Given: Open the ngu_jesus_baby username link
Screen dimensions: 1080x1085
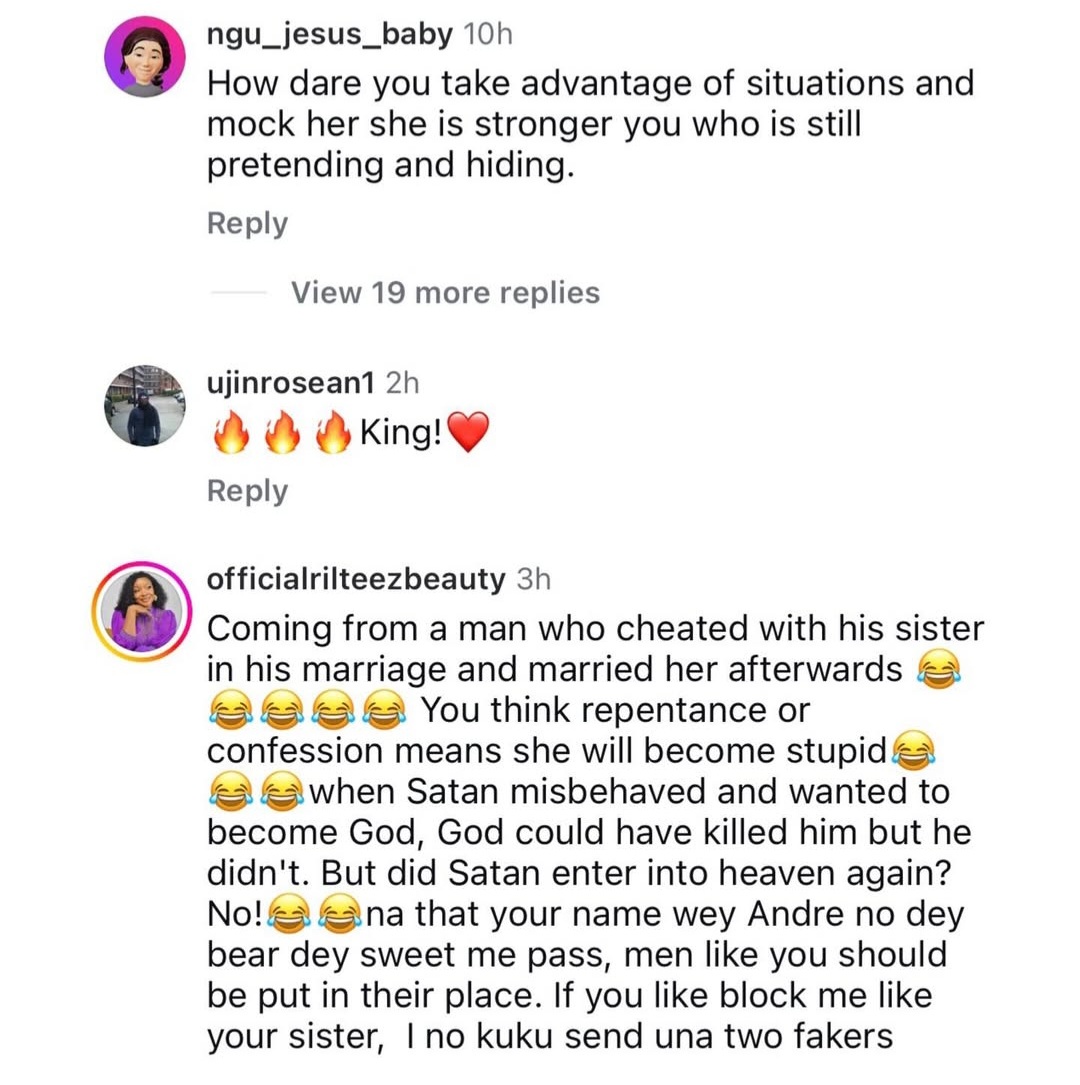Looking at the screenshot, I should [x=326, y=35].
